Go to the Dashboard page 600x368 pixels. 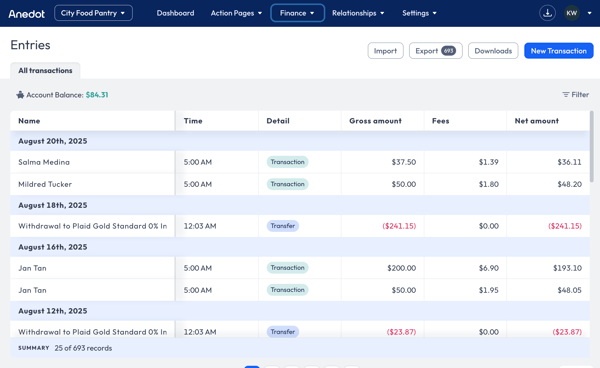coord(175,13)
